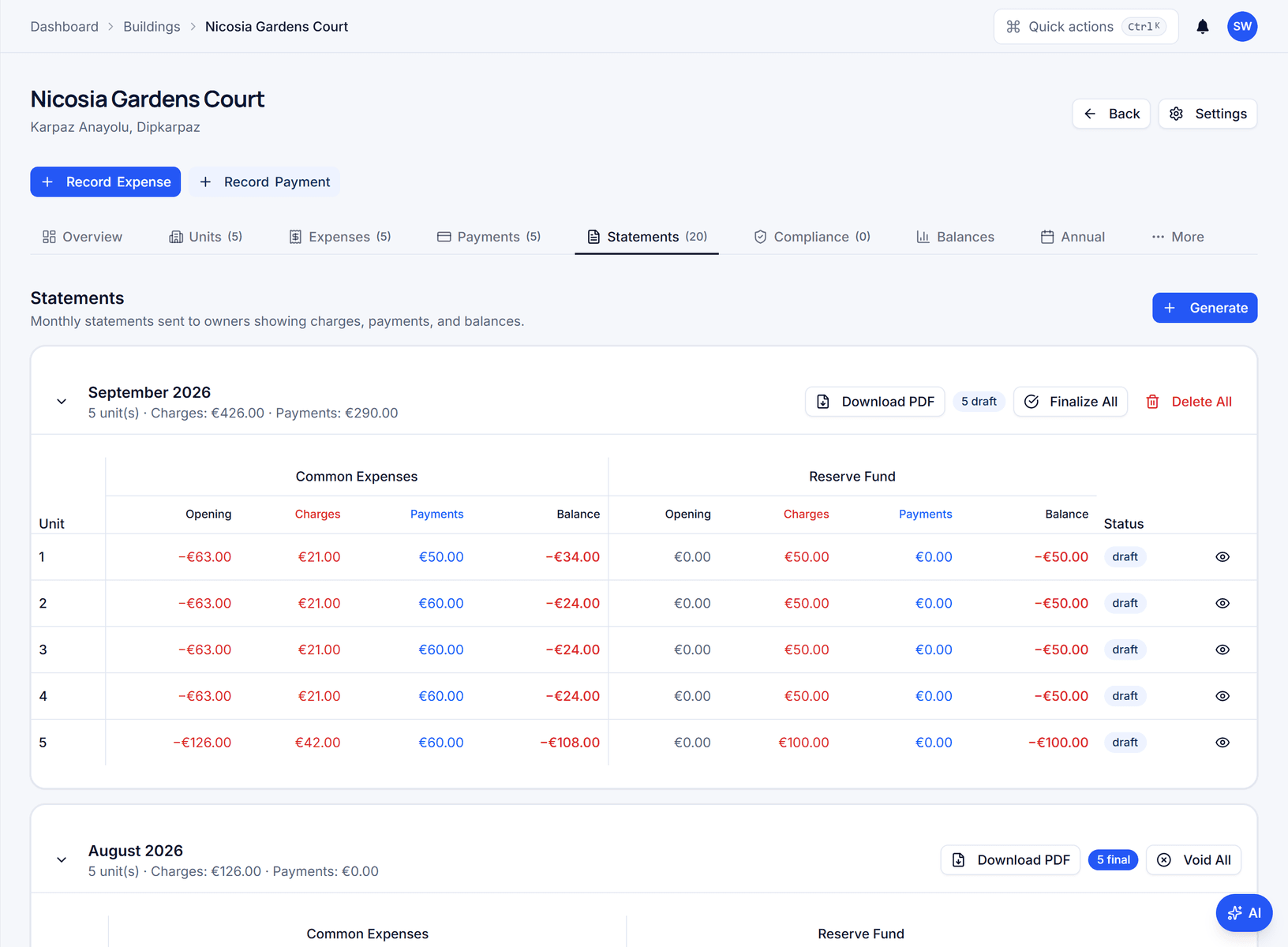Click unit 5 reserve charge €100.00
Screen dimensions: 1288x947
pyautogui.click(x=803, y=743)
